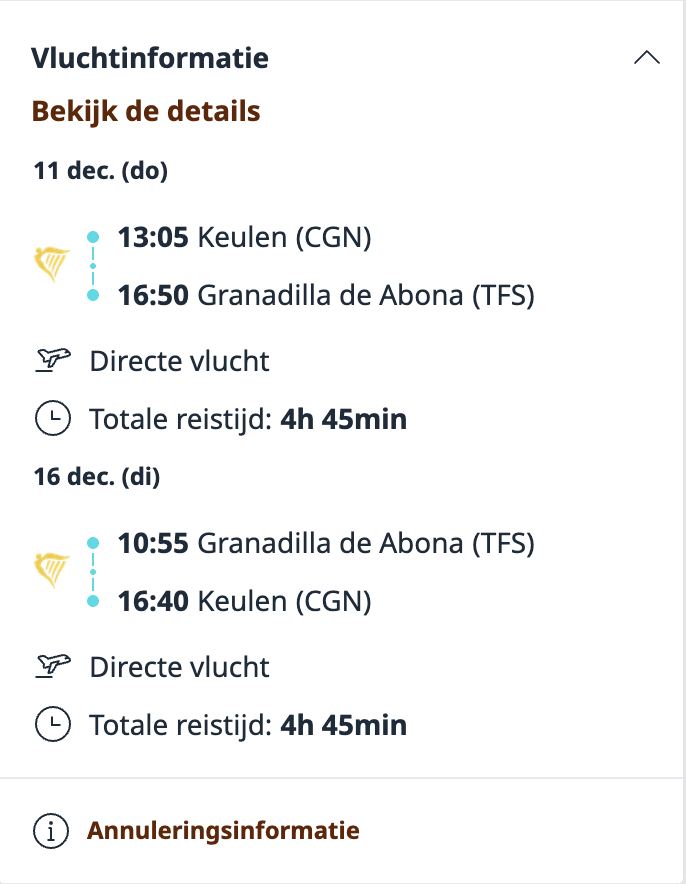Select the airplane icon next to first Directe vlucht
The height and width of the screenshot is (884, 686).
[x=52, y=360]
